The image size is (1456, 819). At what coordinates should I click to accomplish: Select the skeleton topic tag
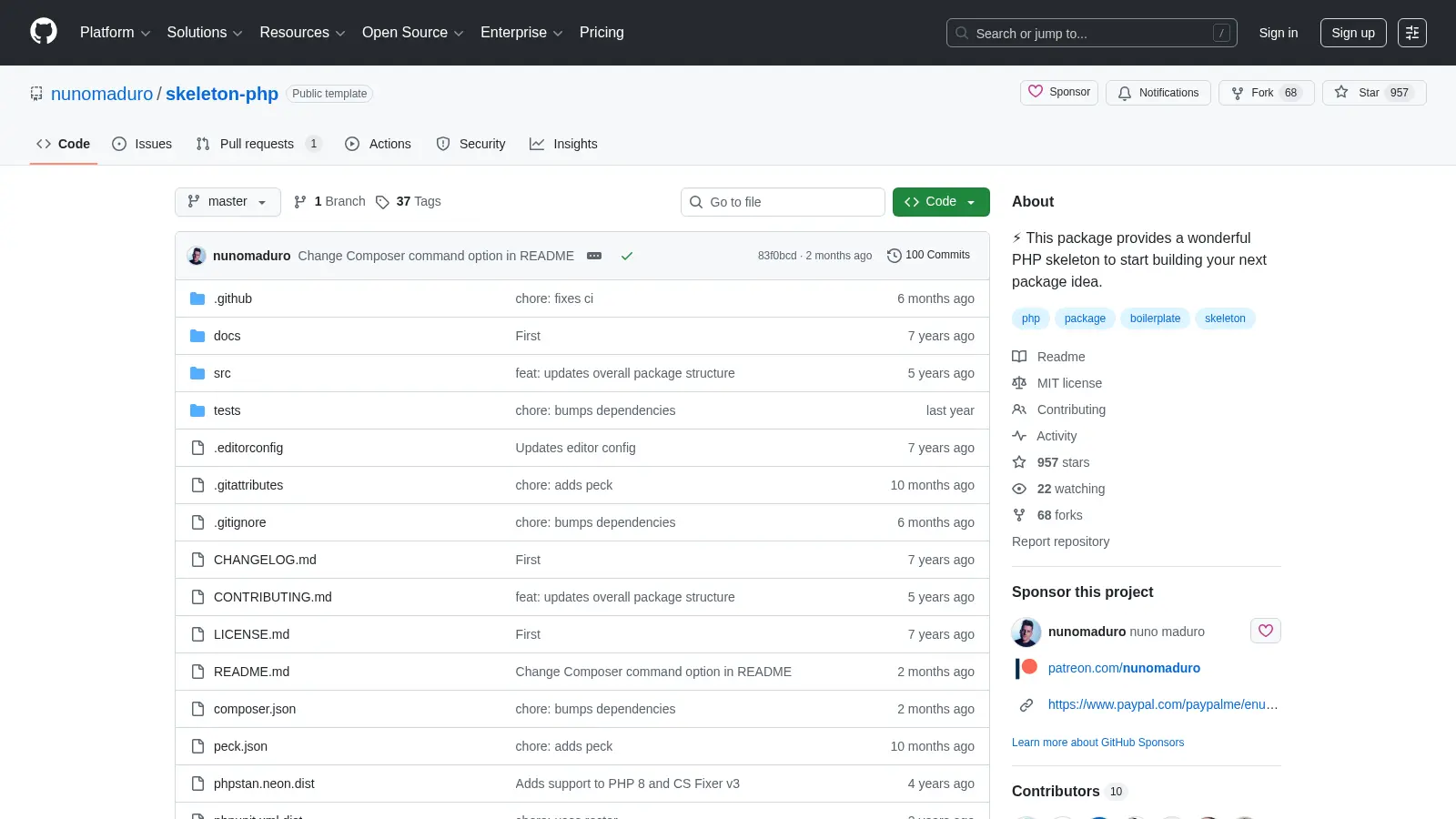1225,318
